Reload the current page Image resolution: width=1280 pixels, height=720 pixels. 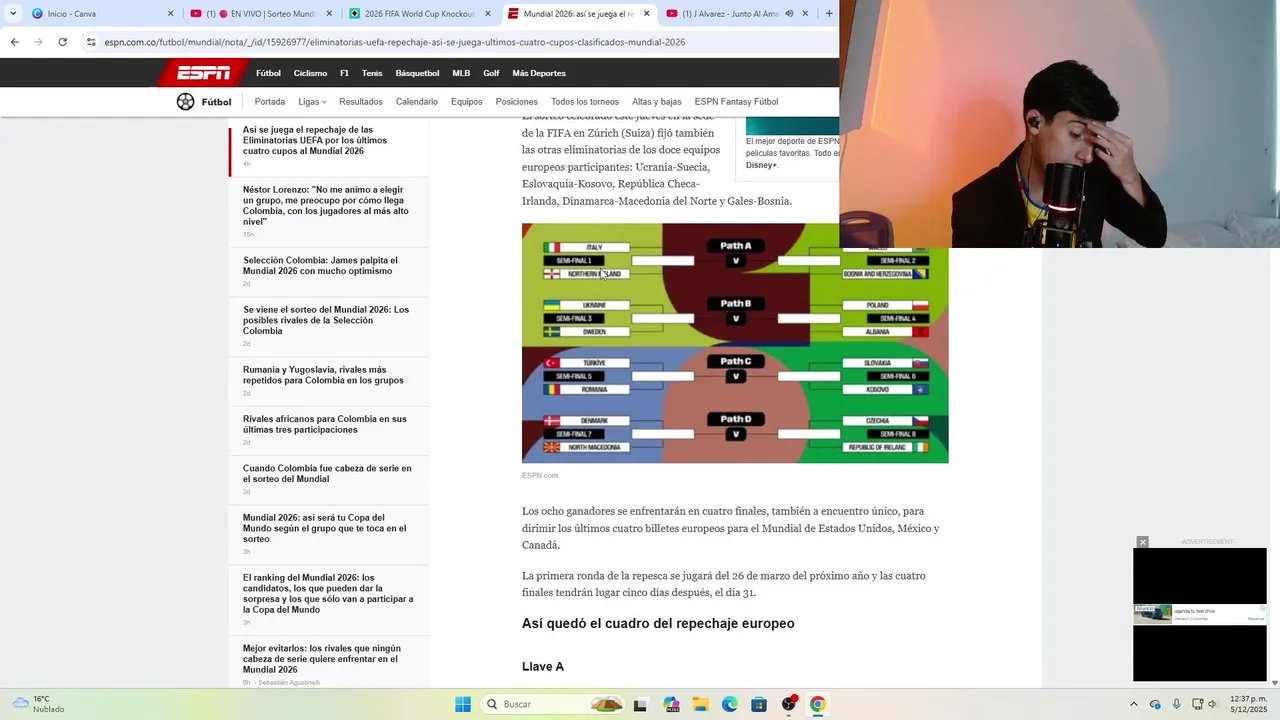coord(62,42)
